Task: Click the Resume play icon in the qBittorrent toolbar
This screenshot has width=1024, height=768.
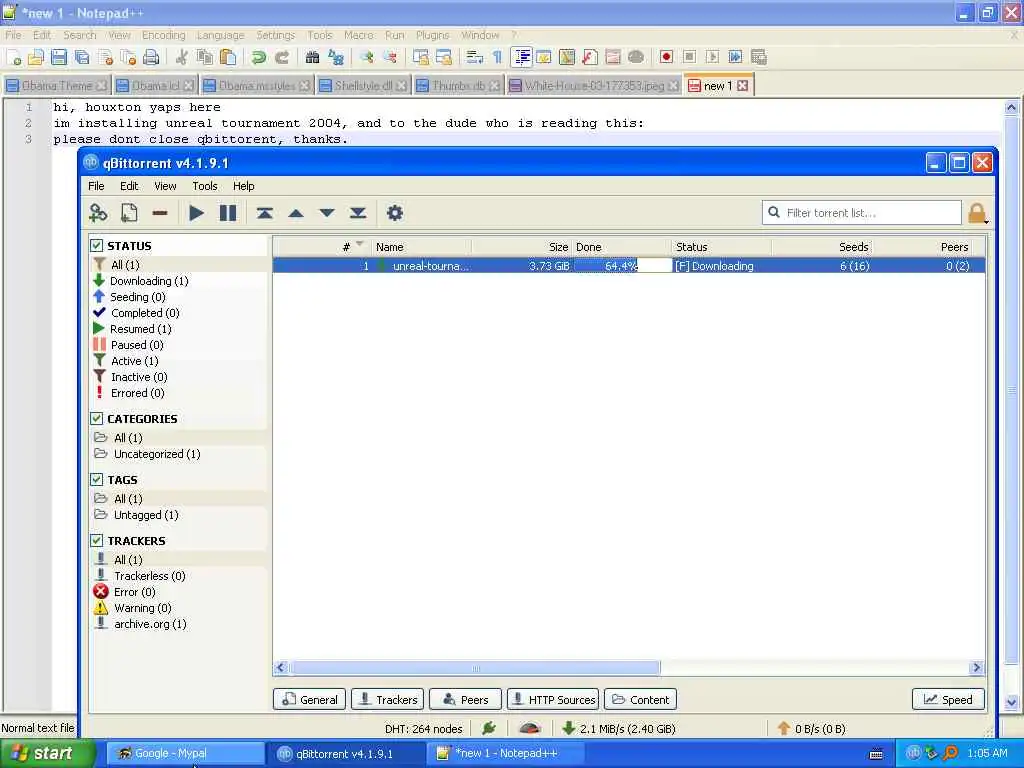Action: [x=196, y=213]
